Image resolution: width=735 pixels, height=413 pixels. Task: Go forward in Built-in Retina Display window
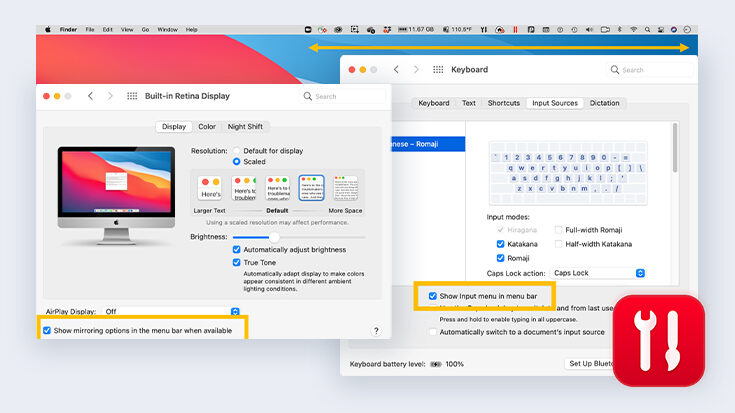(110, 96)
